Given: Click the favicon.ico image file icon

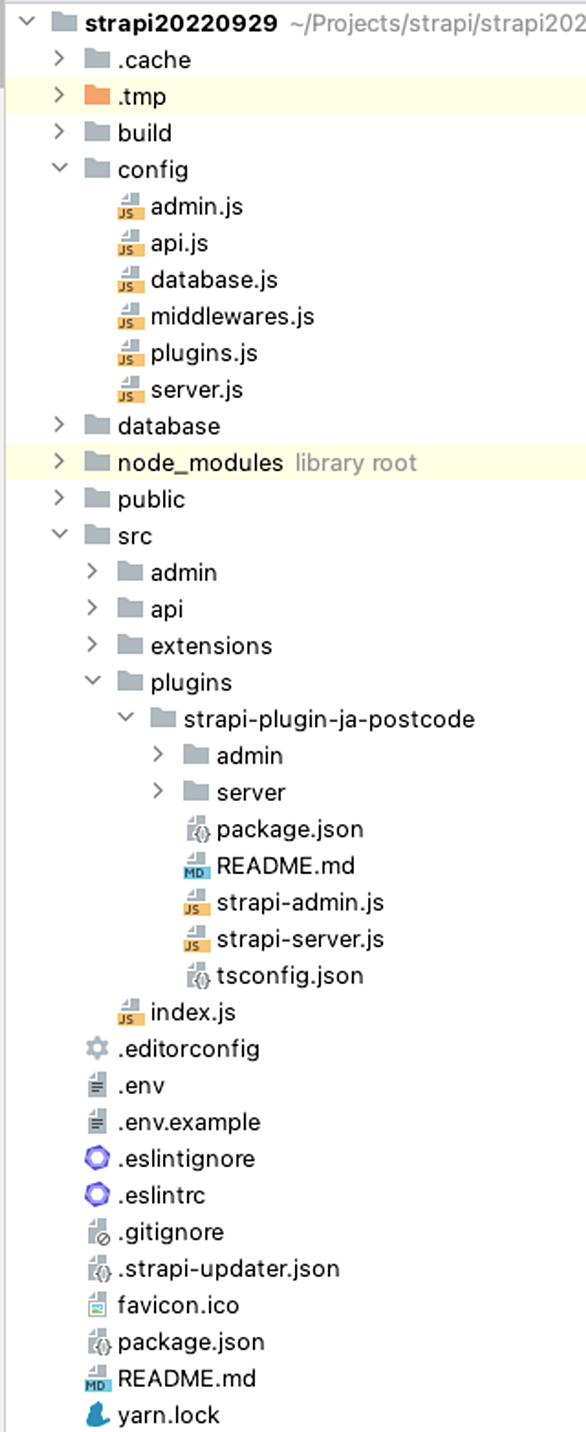Looking at the screenshot, I should coord(97,1305).
